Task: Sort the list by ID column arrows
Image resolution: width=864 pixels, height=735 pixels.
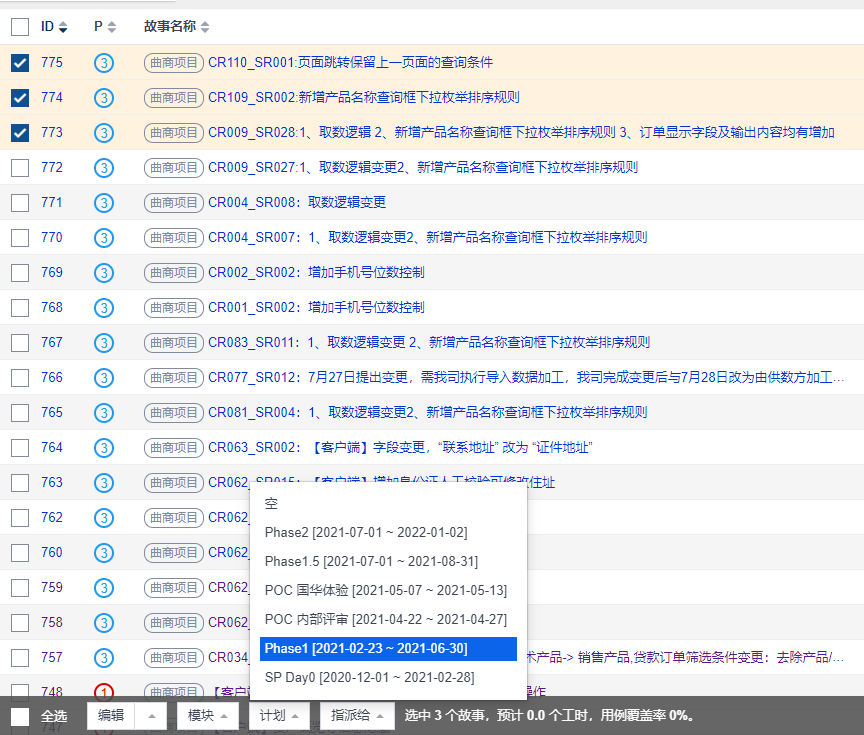Action: [63, 27]
